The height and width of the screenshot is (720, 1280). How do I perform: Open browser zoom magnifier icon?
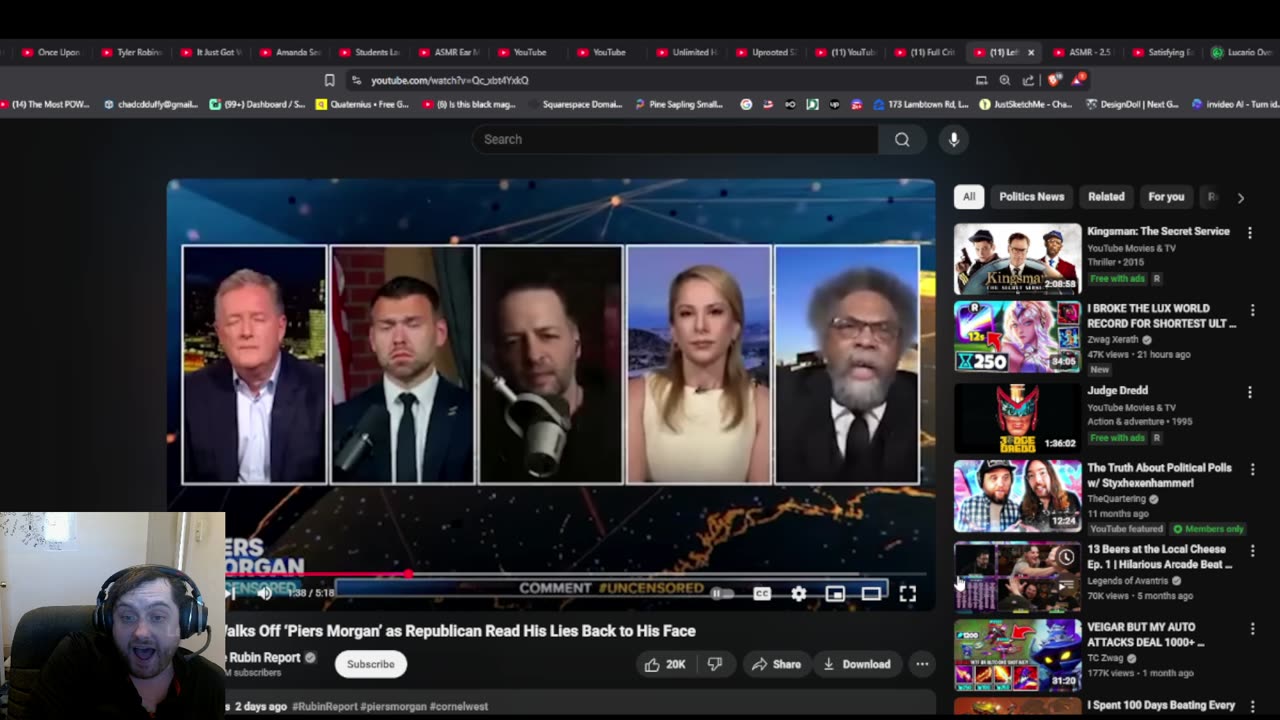[1004, 80]
